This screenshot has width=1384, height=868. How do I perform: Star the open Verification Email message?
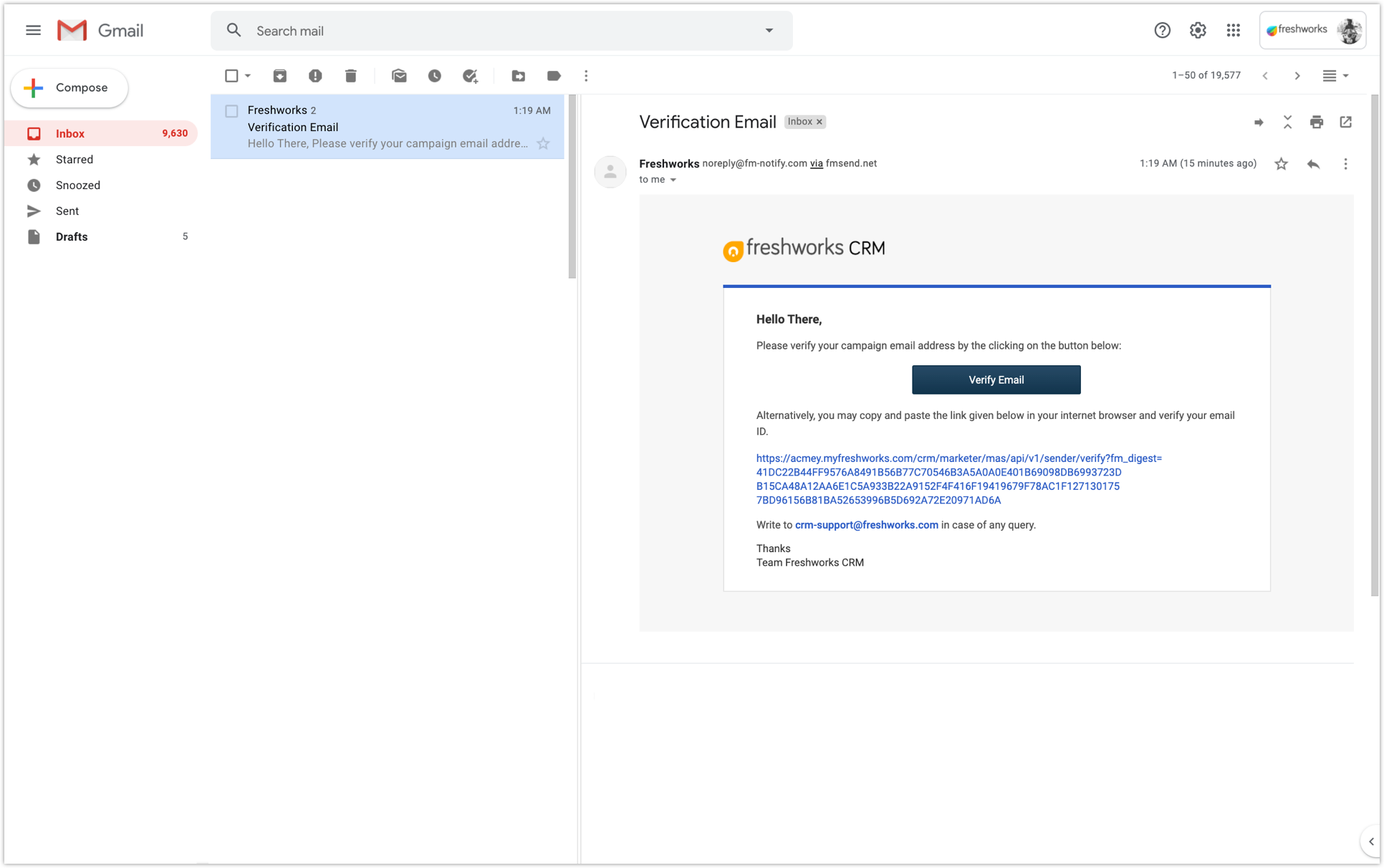1281,164
